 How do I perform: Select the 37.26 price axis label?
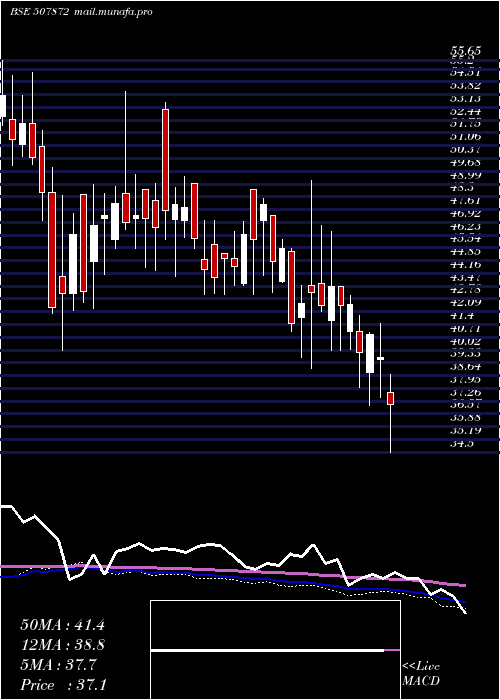[465, 392]
